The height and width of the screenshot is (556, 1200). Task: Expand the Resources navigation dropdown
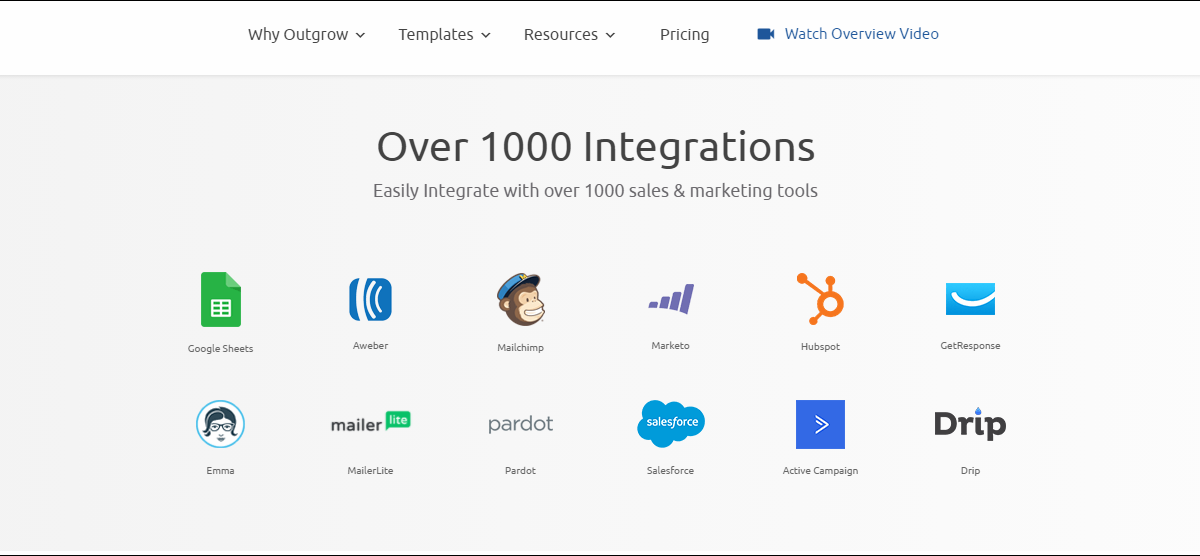pos(569,34)
